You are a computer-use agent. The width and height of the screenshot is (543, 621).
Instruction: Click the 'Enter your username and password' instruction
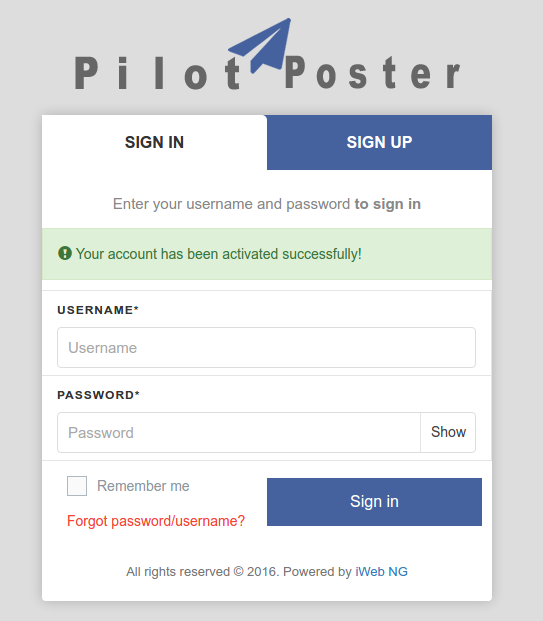(231, 204)
